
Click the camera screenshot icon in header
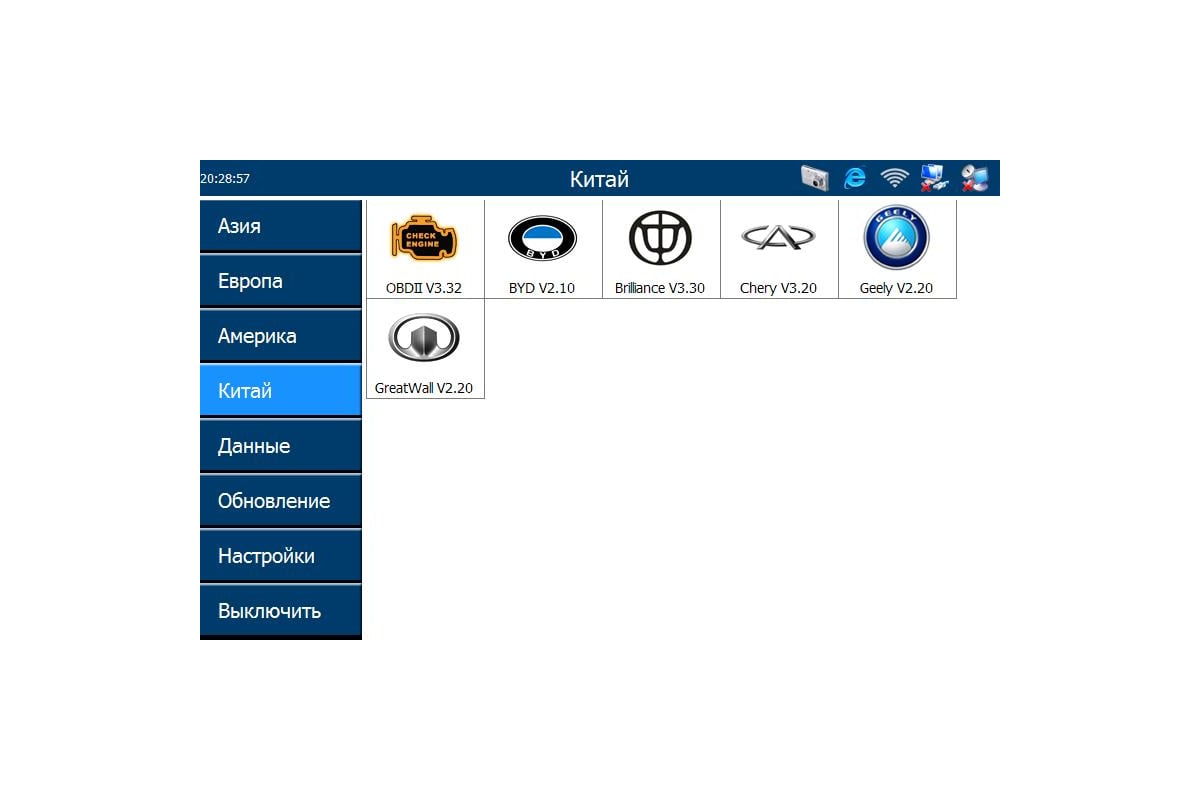[815, 178]
